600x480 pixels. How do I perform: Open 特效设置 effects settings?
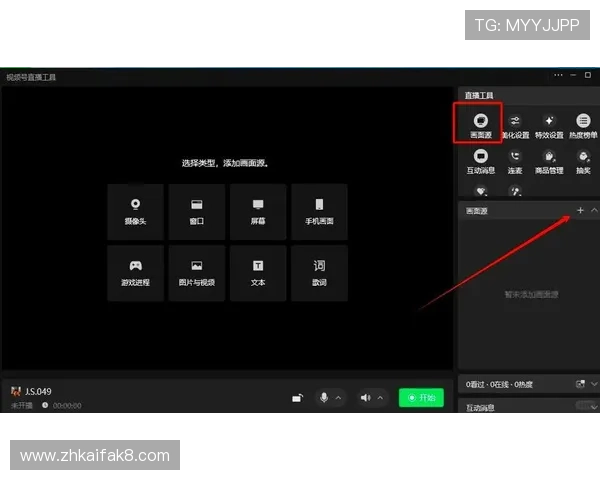coord(548,126)
